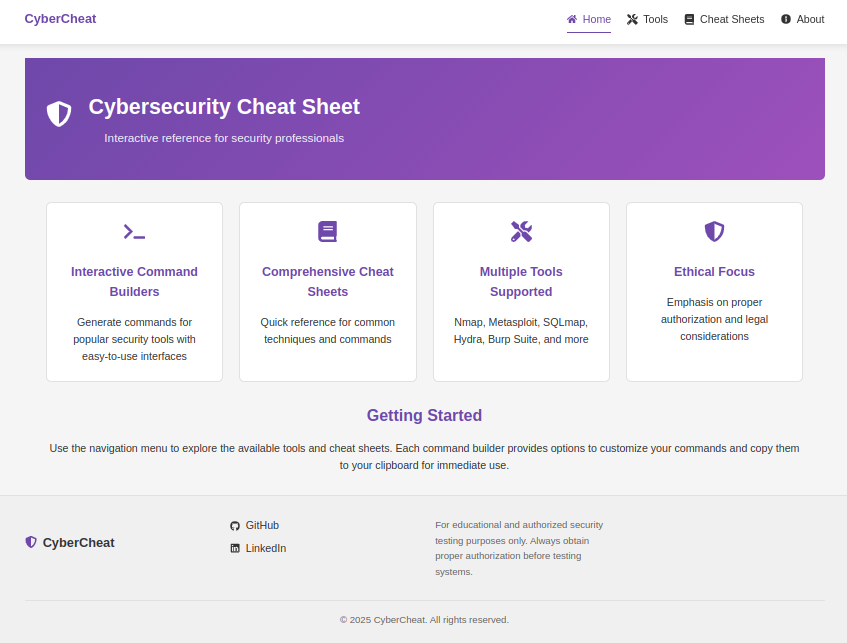The image size is (847, 643).
Task: Click the GitHub icon in footer
Action: click(x=235, y=526)
